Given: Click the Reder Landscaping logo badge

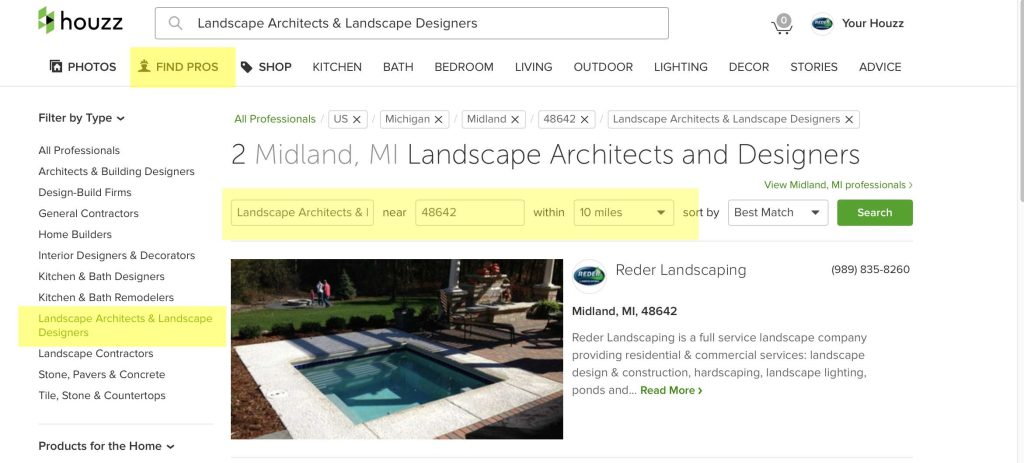Looking at the screenshot, I should (589, 276).
